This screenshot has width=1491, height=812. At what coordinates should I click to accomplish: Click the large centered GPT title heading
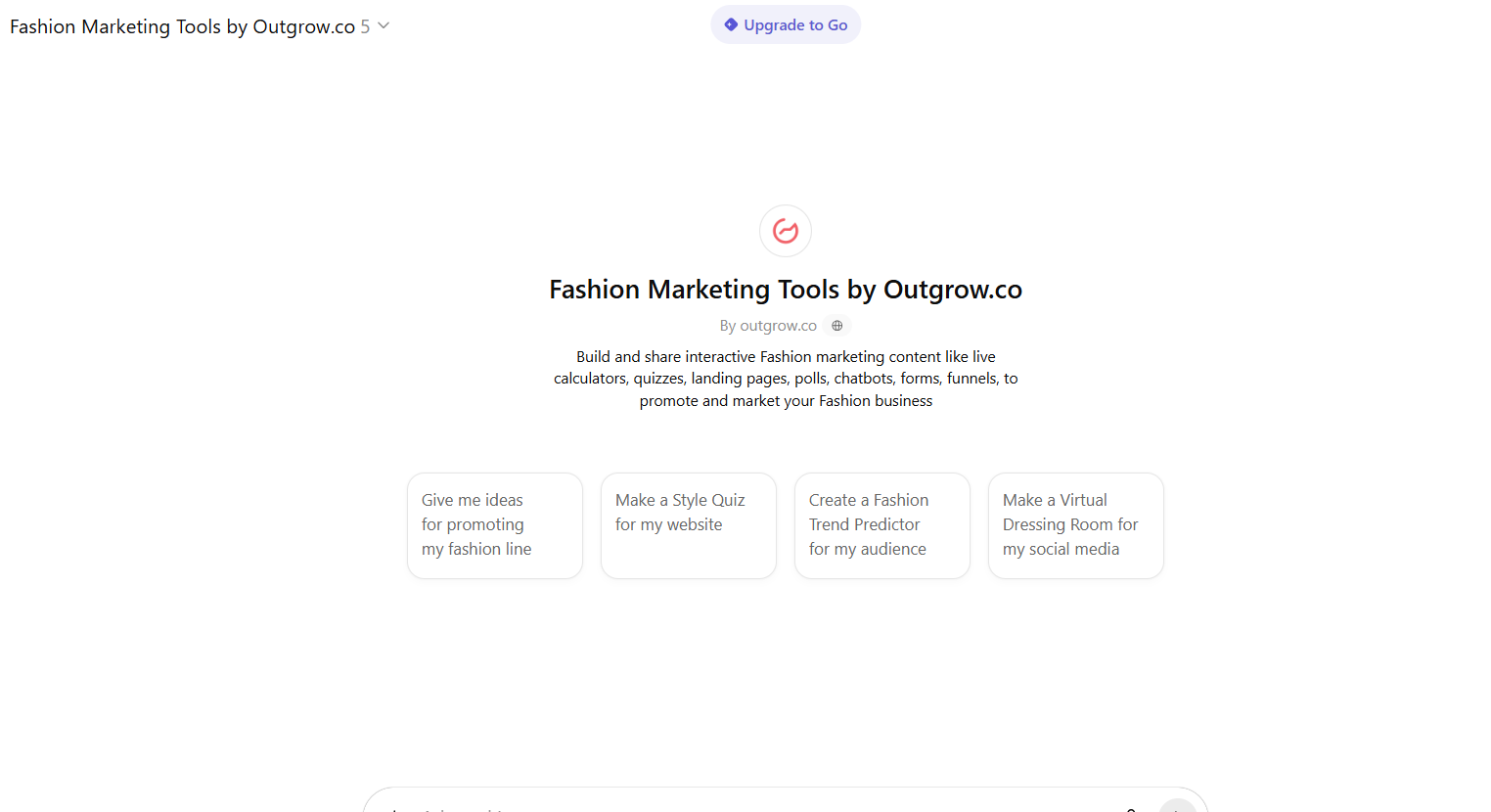(x=785, y=290)
